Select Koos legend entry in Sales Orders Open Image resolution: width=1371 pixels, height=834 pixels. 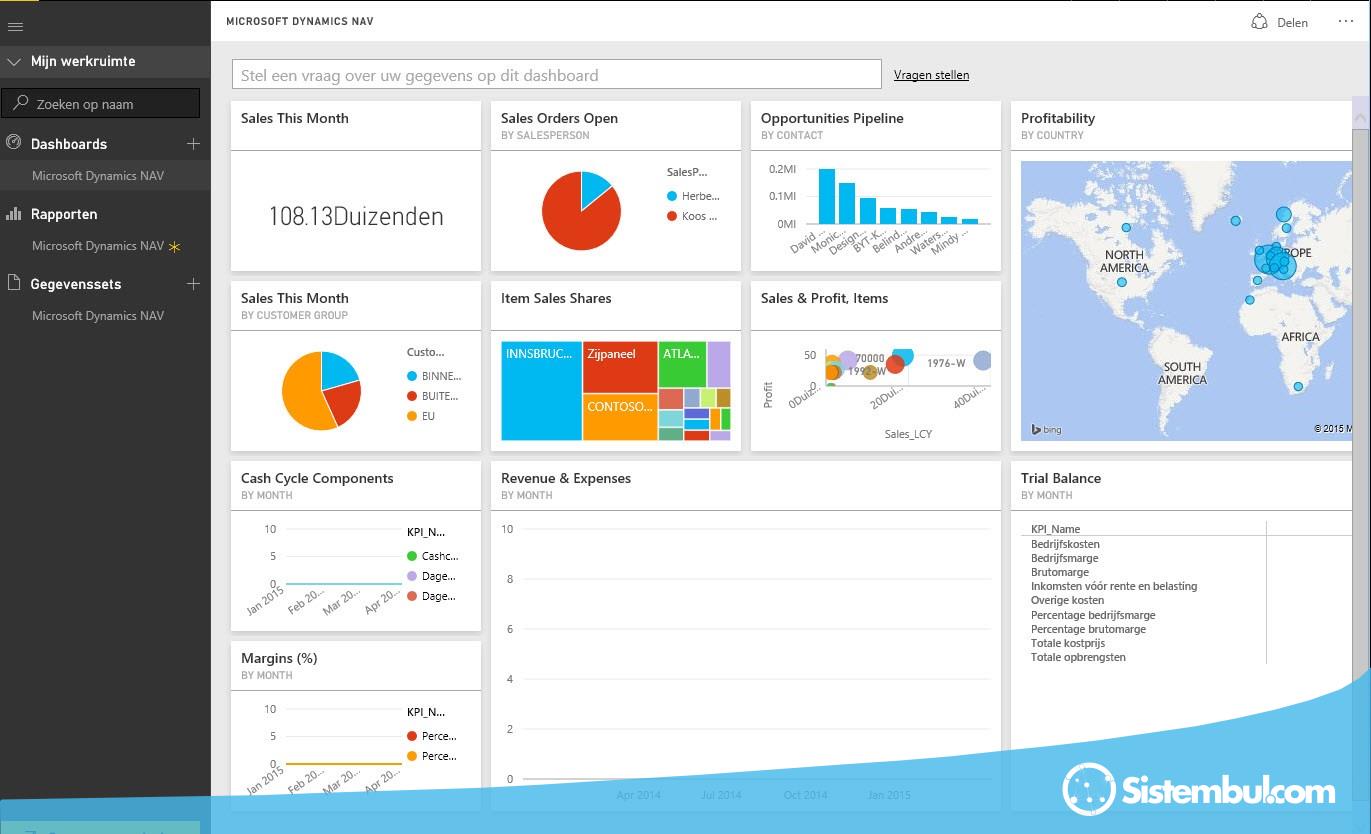click(x=693, y=216)
